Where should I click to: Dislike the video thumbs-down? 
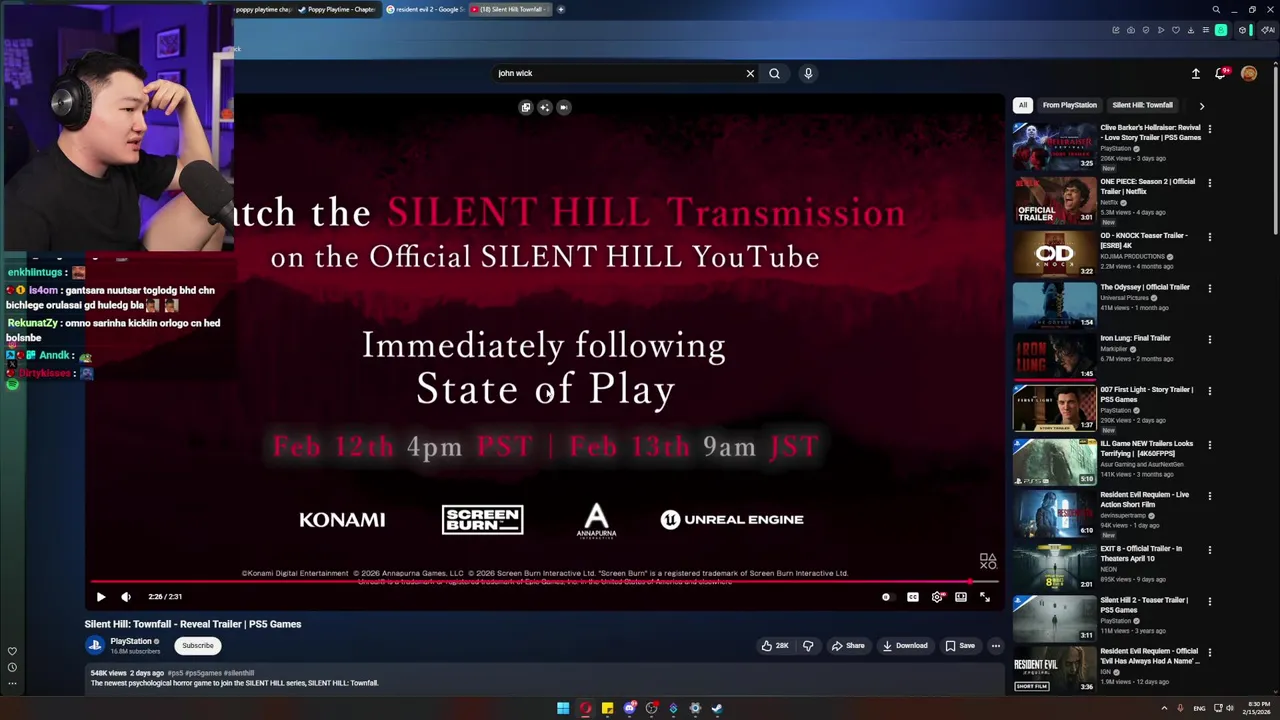(x=808, y=646)
